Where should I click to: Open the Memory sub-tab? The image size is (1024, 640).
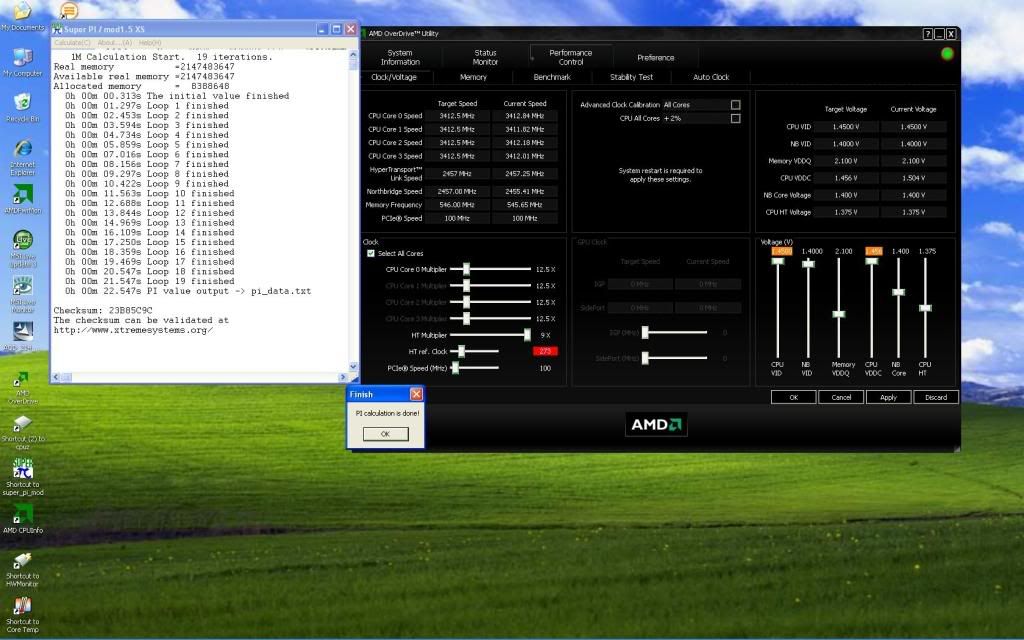pos(473,77)
